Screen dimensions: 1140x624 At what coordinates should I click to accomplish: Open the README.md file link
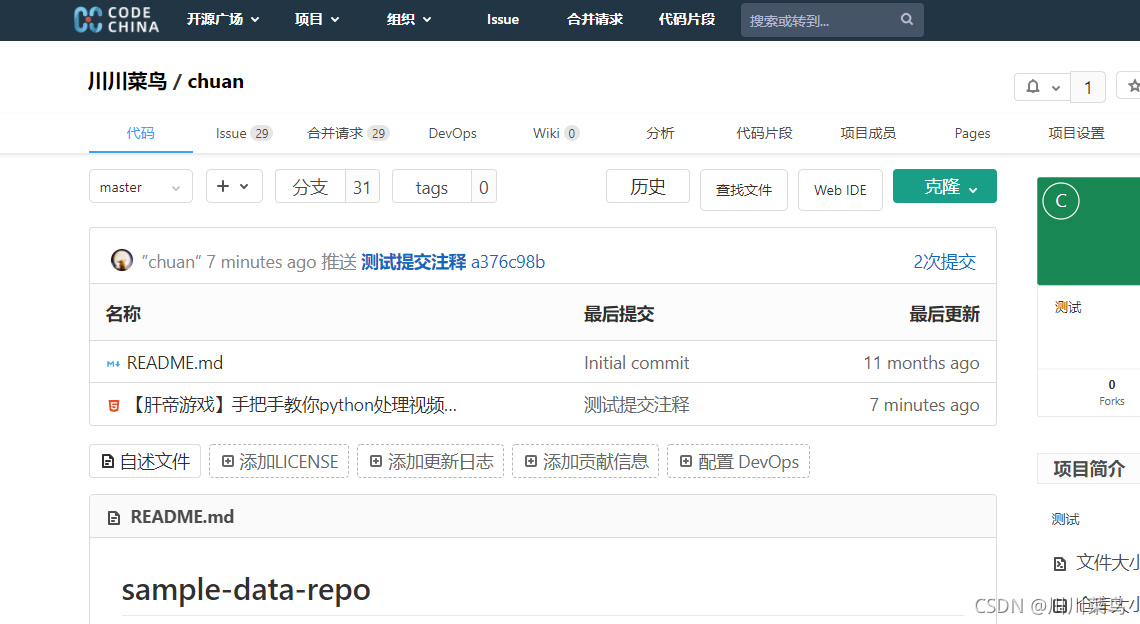pos(175,363)
